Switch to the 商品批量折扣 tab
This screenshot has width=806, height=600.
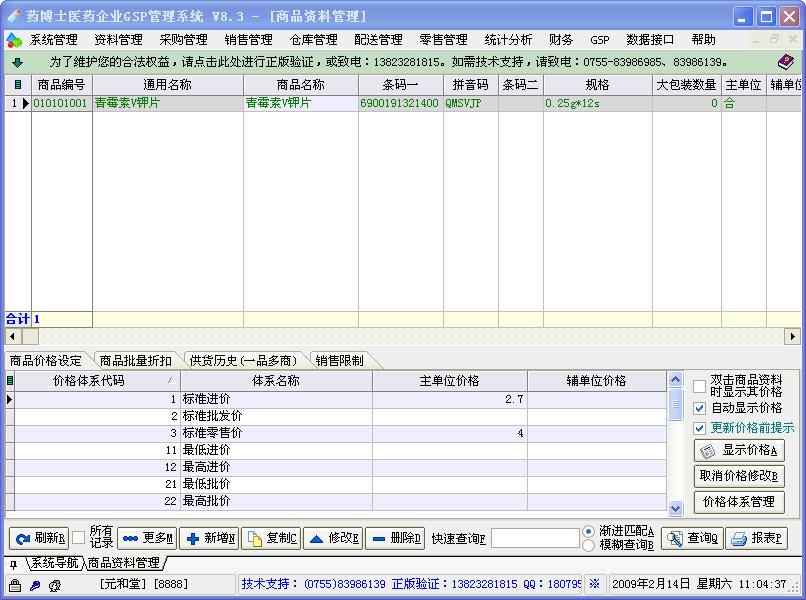pyautogui.click(x=136, y=361)
